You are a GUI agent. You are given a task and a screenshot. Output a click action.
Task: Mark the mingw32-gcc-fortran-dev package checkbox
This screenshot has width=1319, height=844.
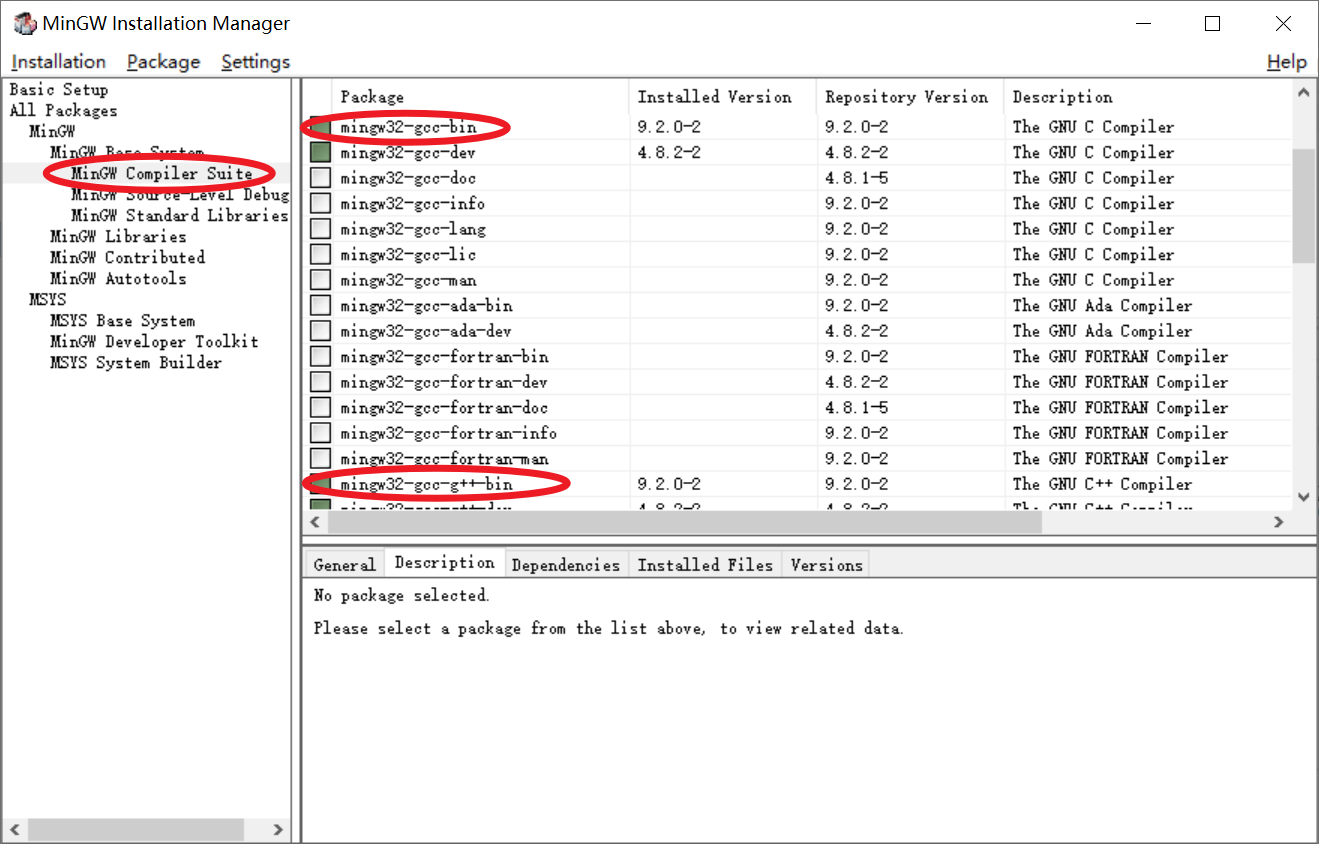click(x=320, y=382)
